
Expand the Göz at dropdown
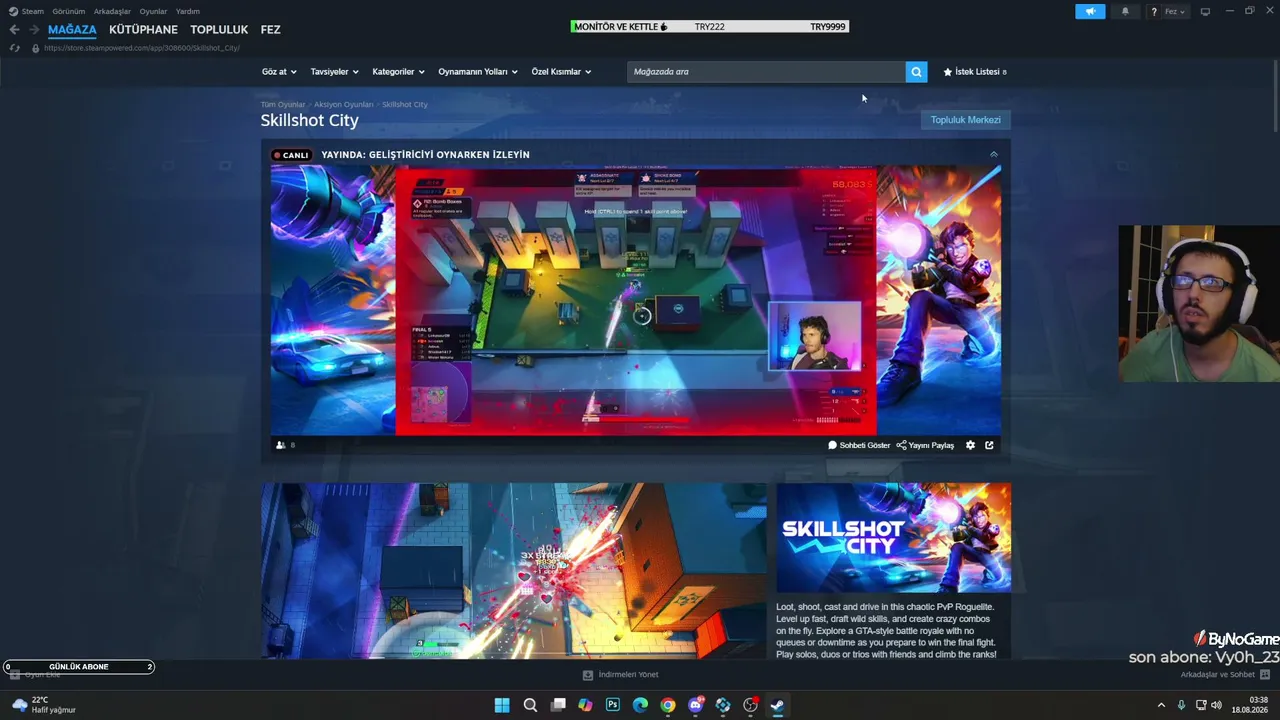click(x=279, y=72)
